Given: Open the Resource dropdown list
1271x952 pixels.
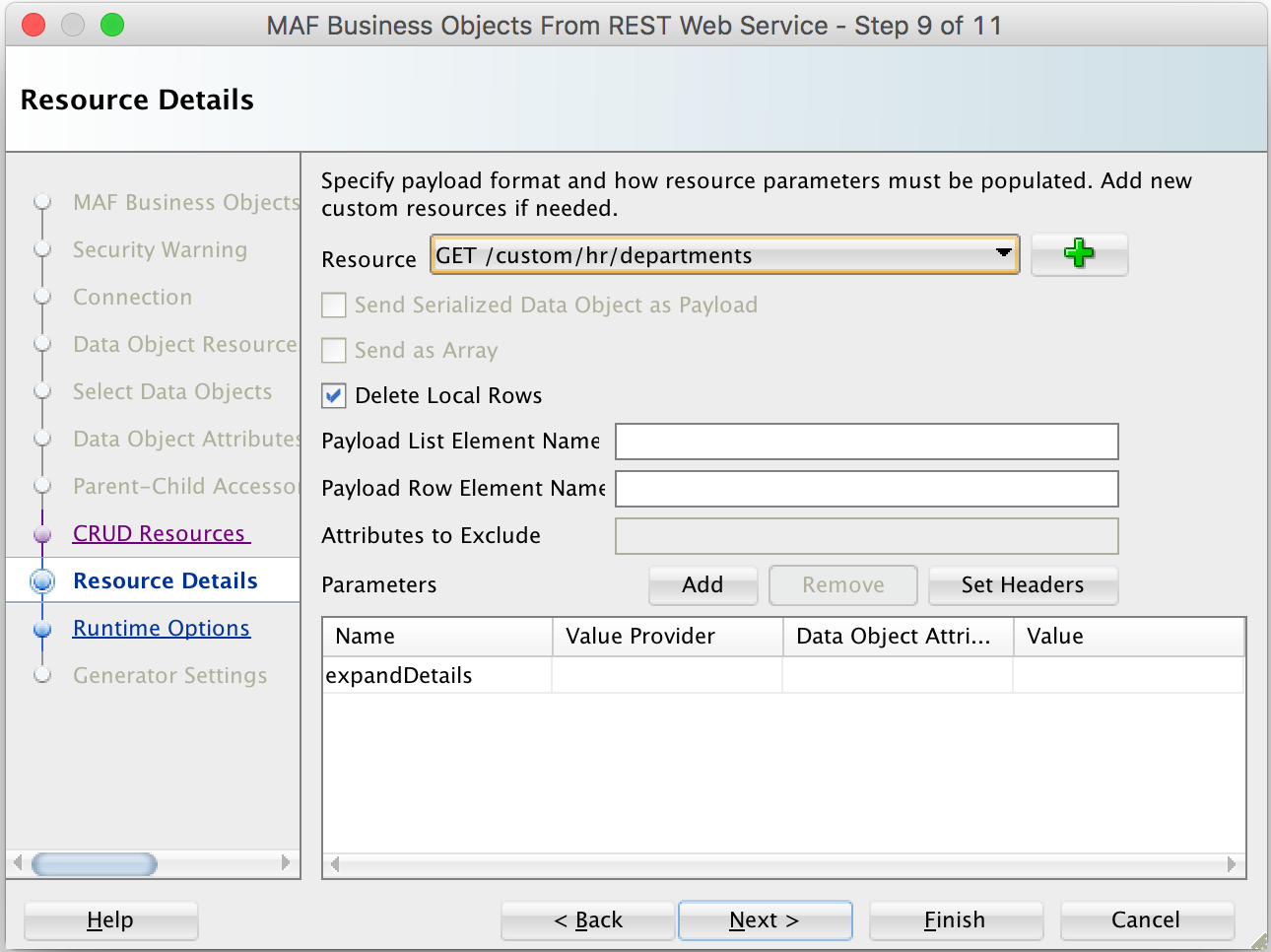Looking at the screenshot, I should [725, 255].
